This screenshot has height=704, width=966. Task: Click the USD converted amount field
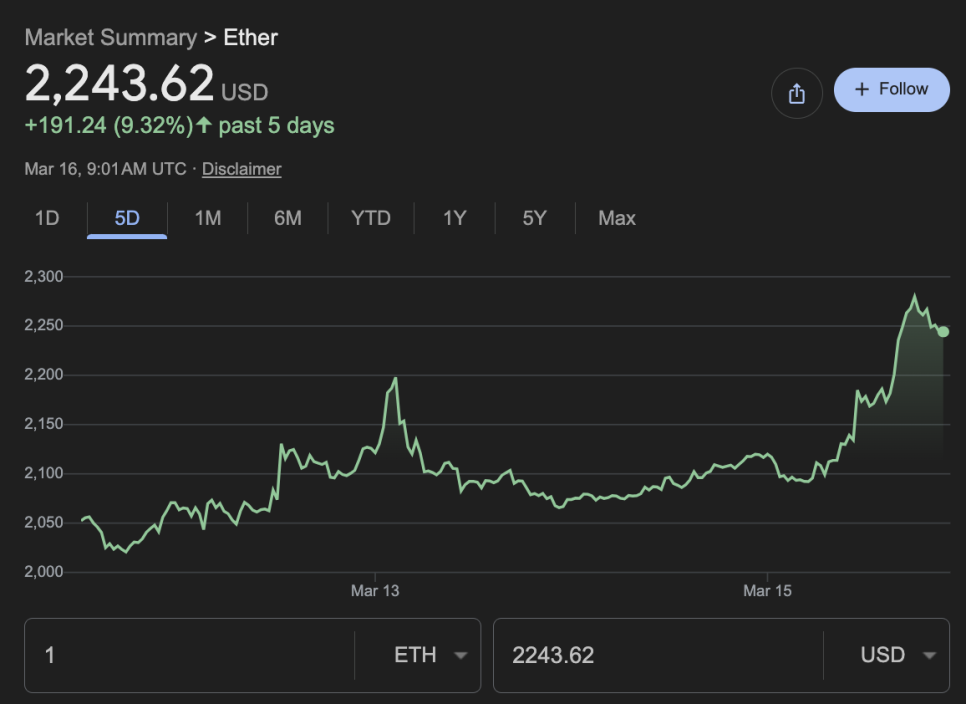[655, 655]
